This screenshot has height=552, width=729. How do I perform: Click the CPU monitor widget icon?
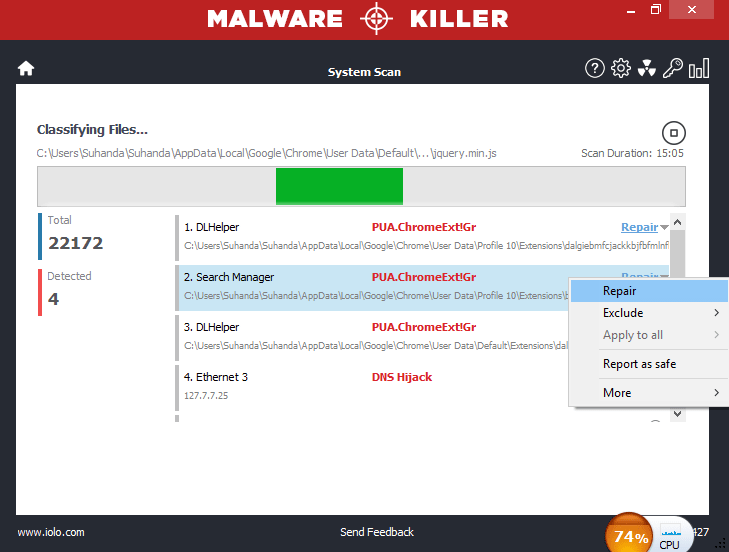pos(670,537)
